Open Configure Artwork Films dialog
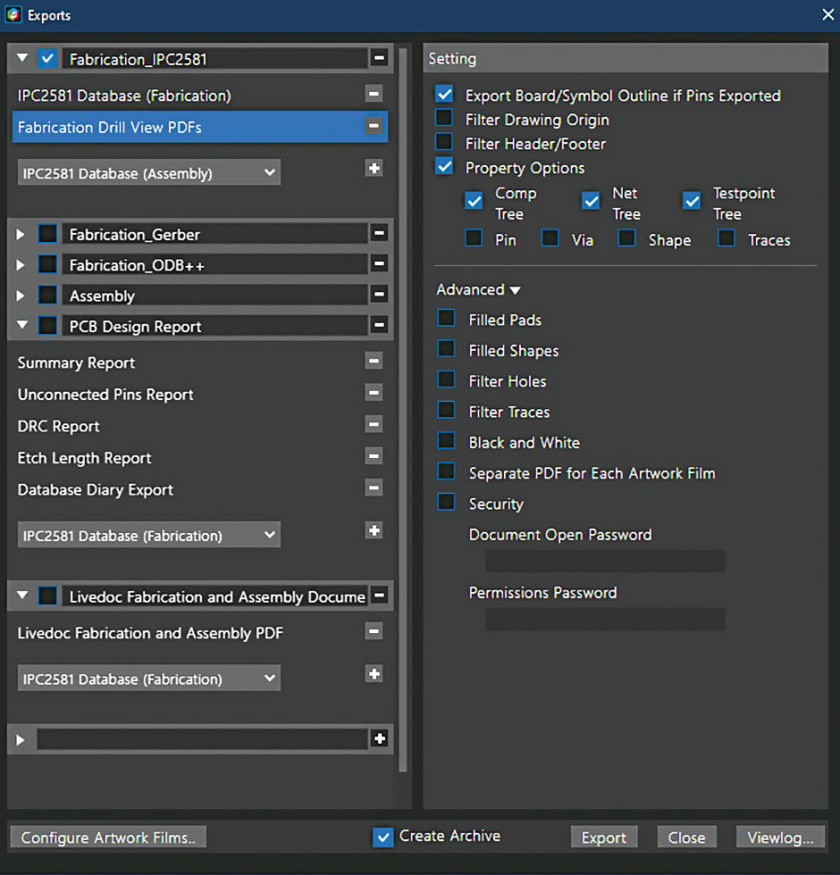Image resolution: width=840 pixels, height=875 pixels. (x=108, y=837)
